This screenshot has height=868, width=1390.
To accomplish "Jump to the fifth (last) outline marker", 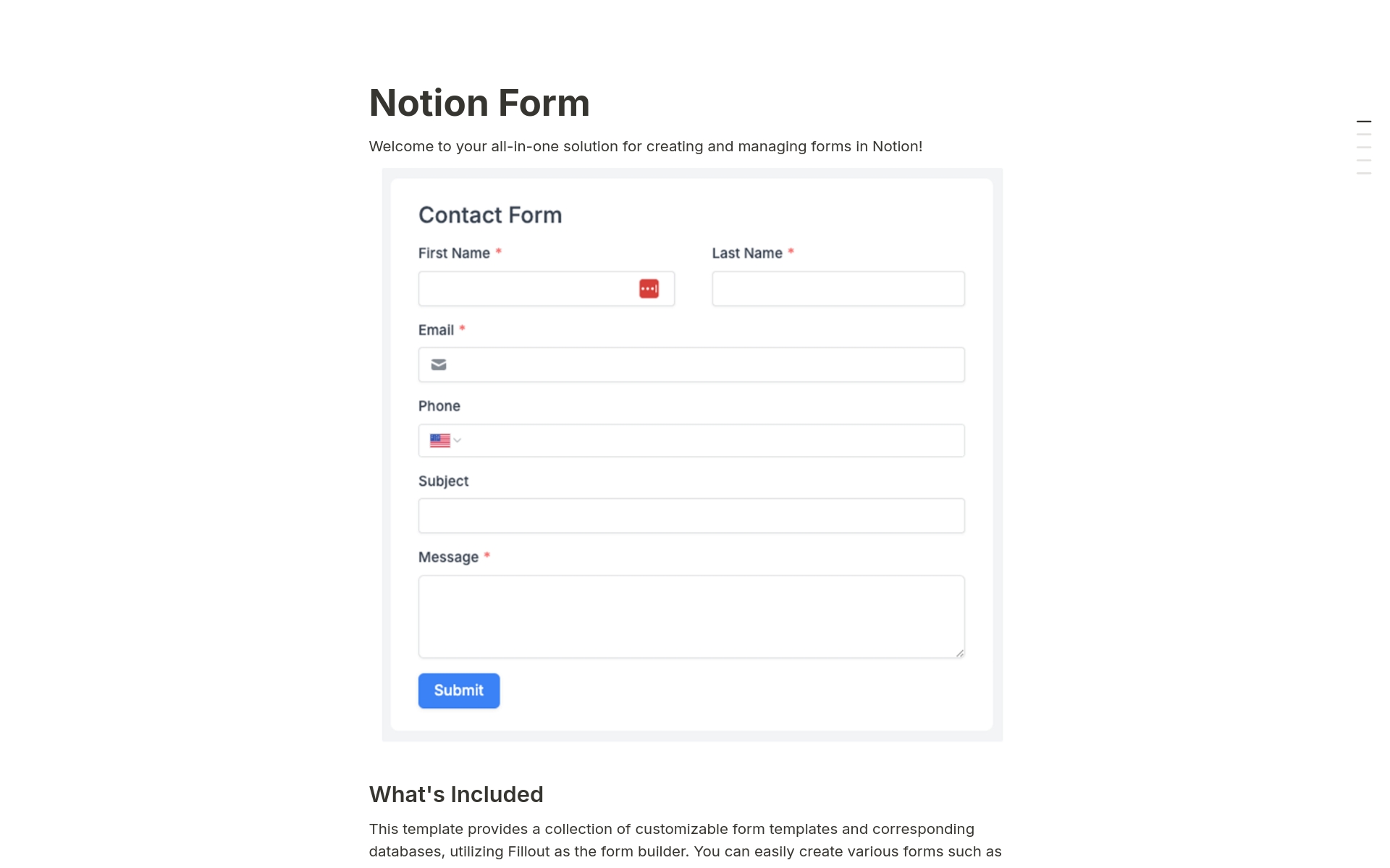I will [x=1364, y=174].
